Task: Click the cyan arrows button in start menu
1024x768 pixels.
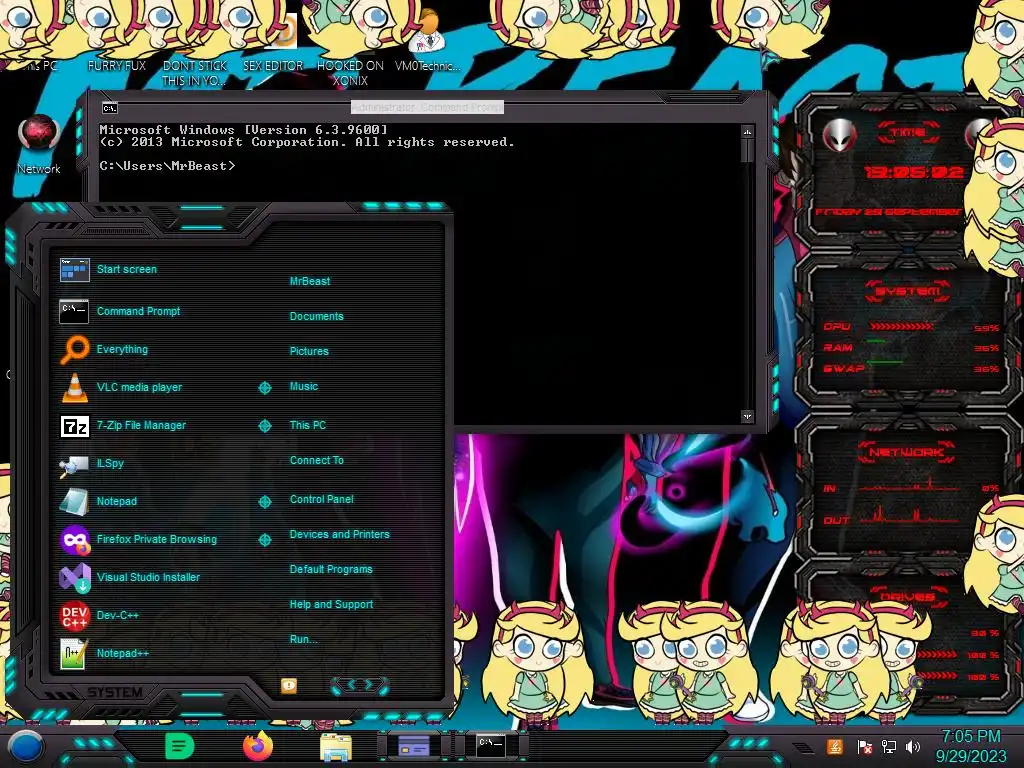Action: coord(360,685)
